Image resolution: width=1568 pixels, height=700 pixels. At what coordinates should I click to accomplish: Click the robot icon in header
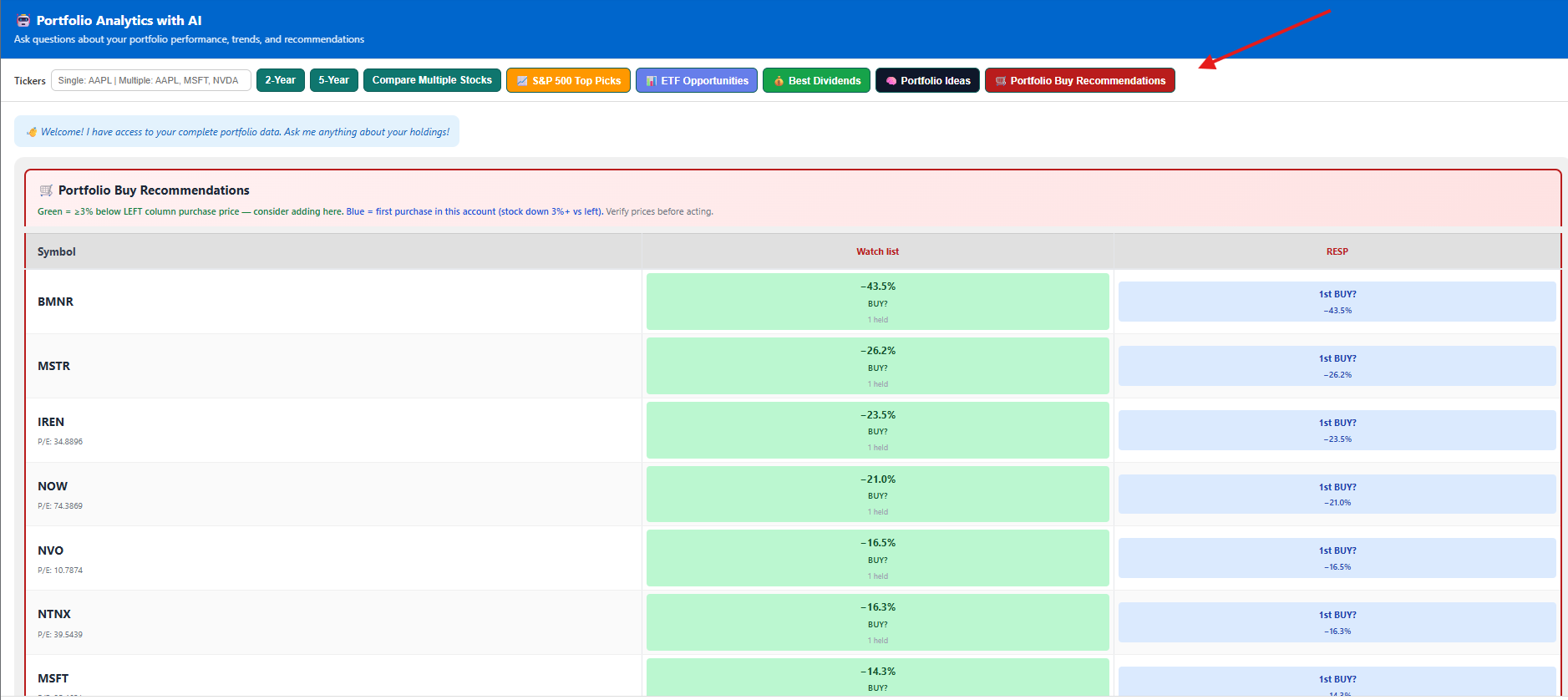23,21
